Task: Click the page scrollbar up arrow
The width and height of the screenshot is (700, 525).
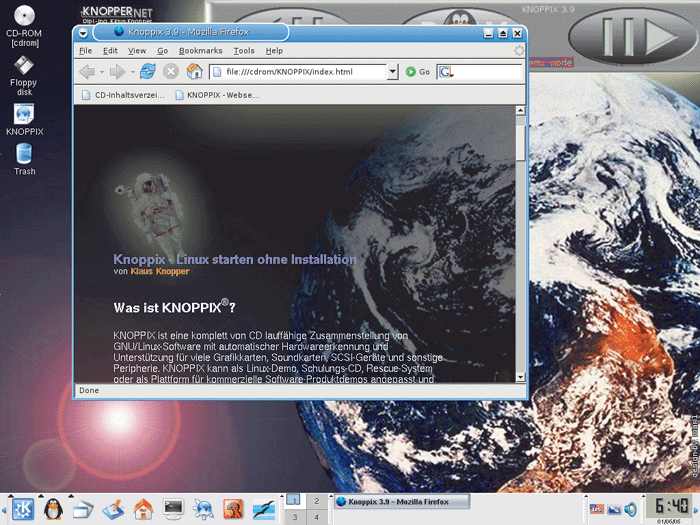Action: [x=520, y=110]
